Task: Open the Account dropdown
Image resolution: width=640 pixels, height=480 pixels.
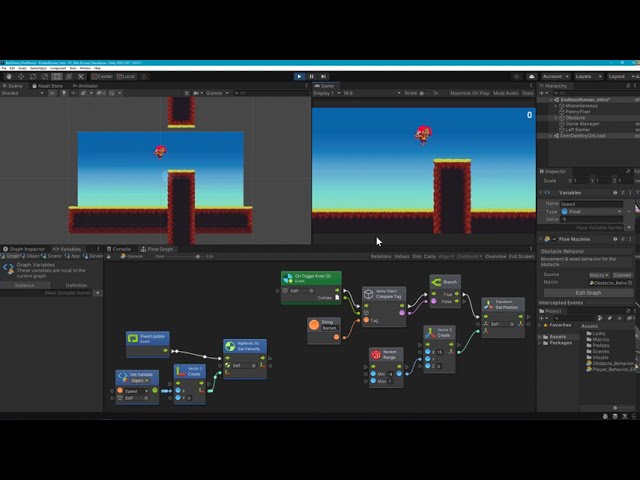Action: [x=555, y=76]
